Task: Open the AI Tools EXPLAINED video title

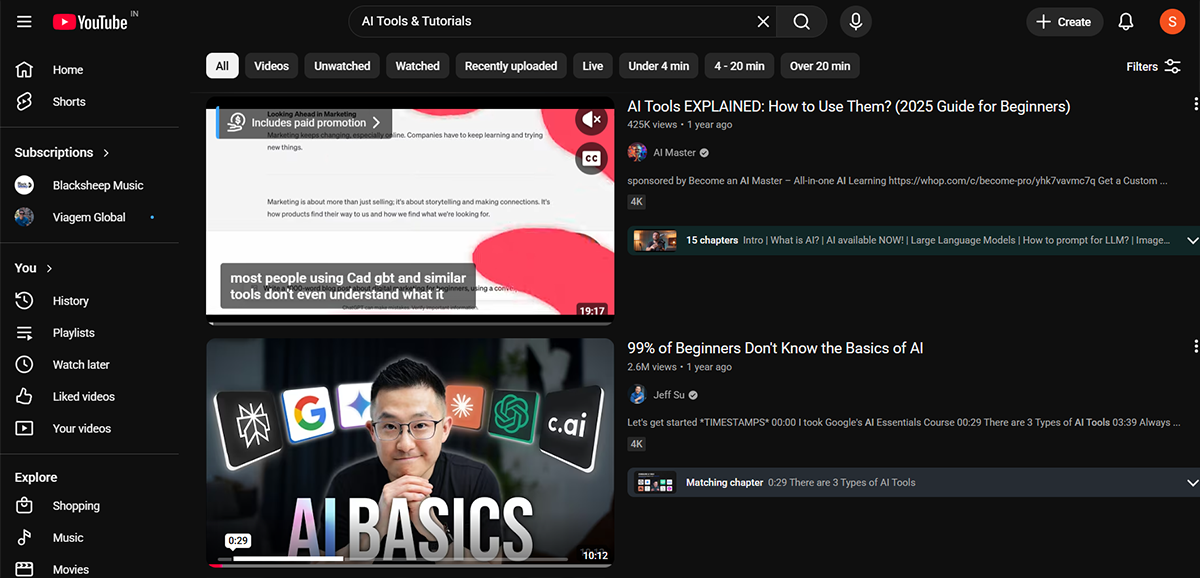Action: [848, 107]
